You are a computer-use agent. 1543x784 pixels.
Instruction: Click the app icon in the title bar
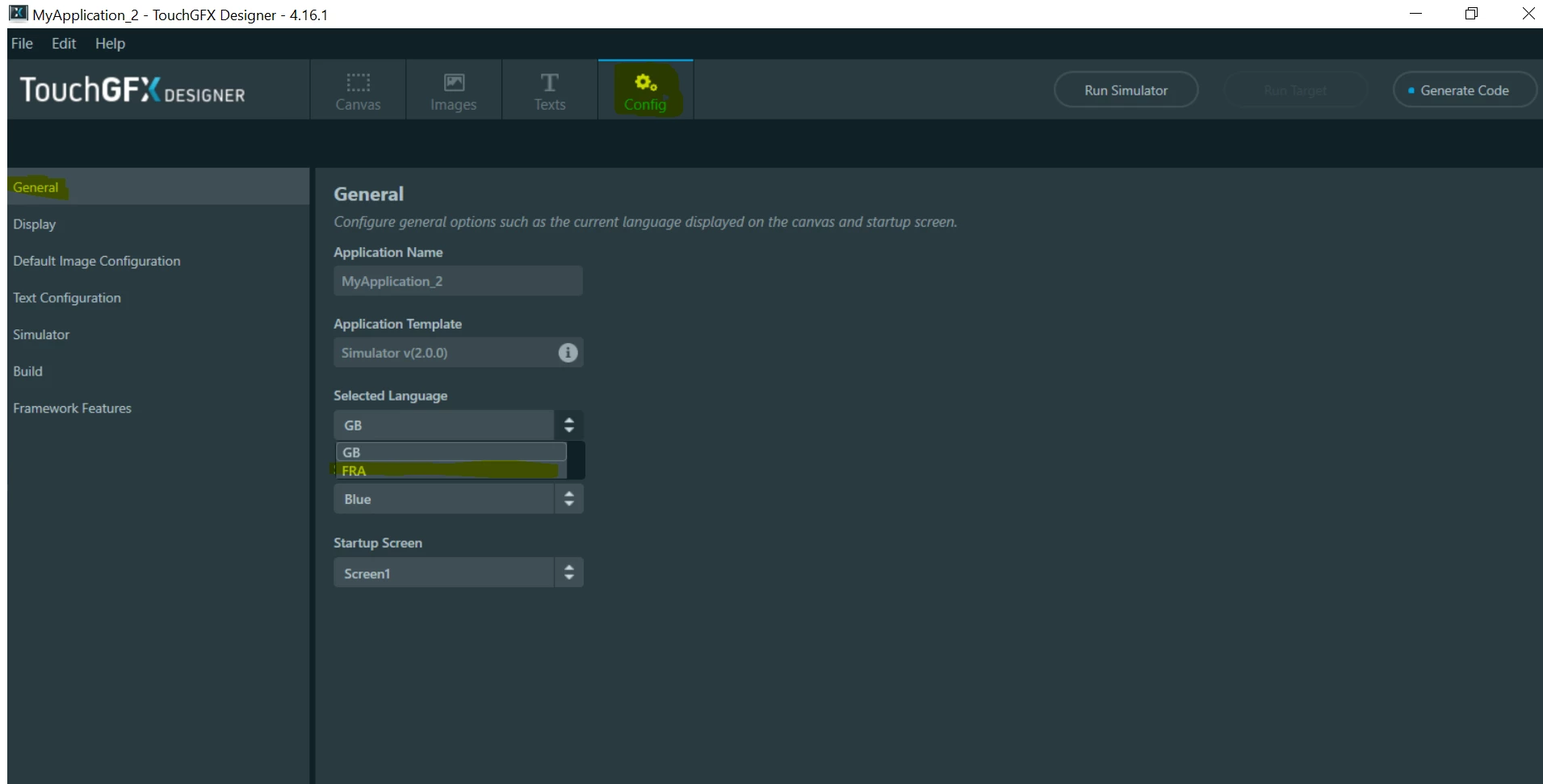tap(18, 13)
